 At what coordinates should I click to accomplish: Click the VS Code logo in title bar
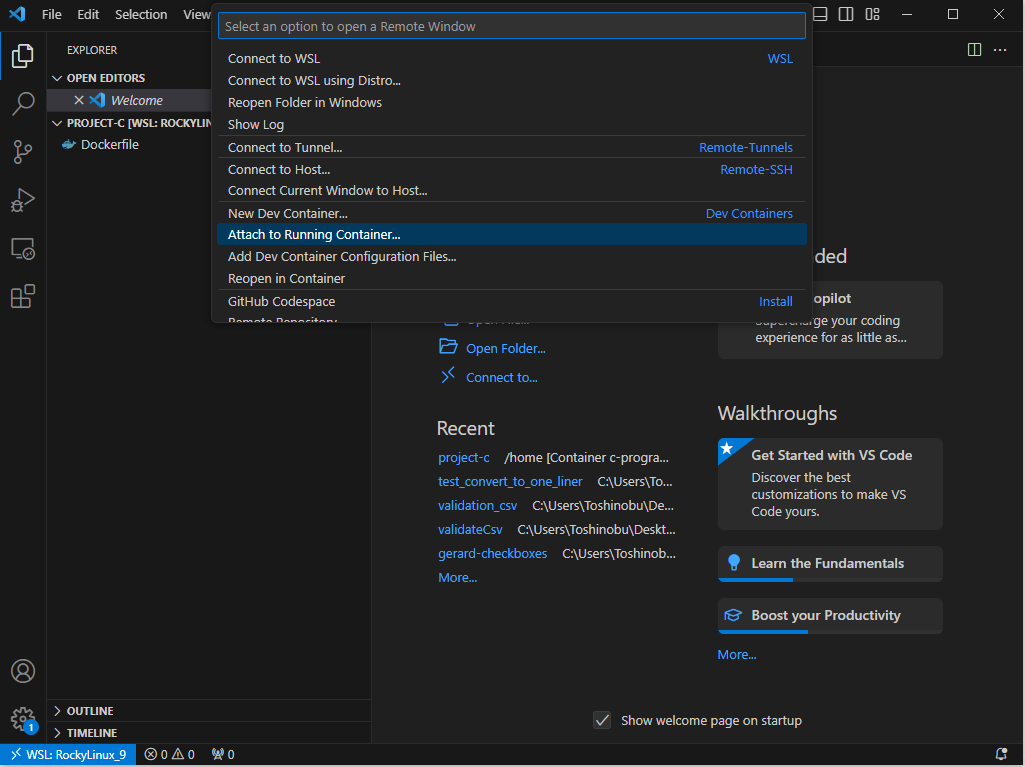coord(17,14)
